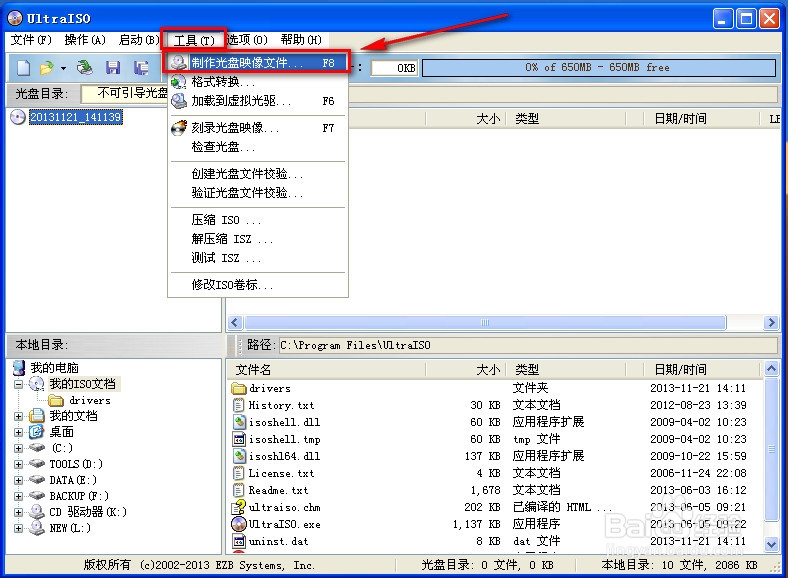The width and height of the screenshot is (788, 578).
Task: Select the drivers folder in file list
Action: click(270, 388)
